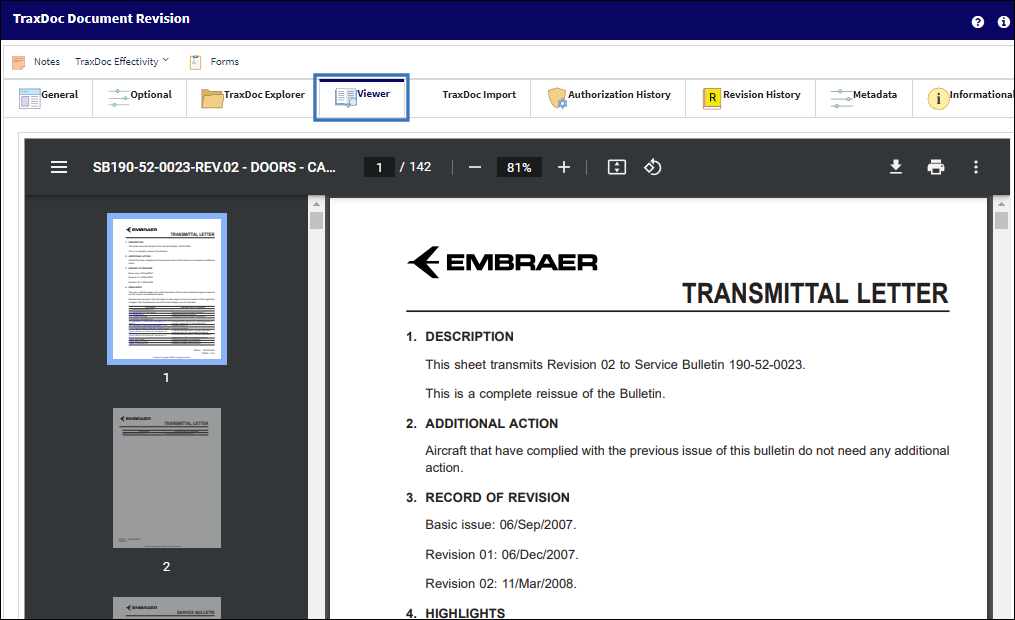The height and width of the screenshot is (620, 1015).
Task: Open the PDF viewer more actions menu
Action: coord(976,167)
